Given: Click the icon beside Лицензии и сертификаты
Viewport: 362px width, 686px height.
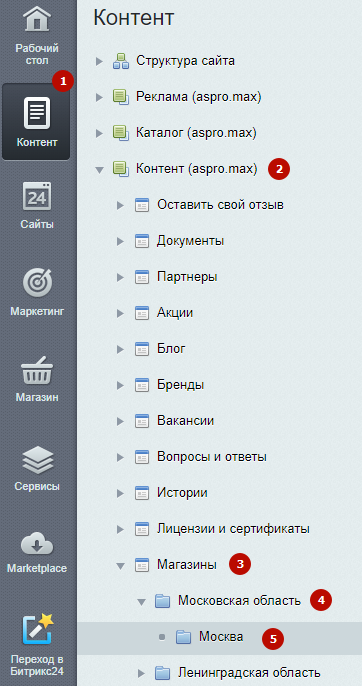Looking at the screenshot, I should pos(142,529).
